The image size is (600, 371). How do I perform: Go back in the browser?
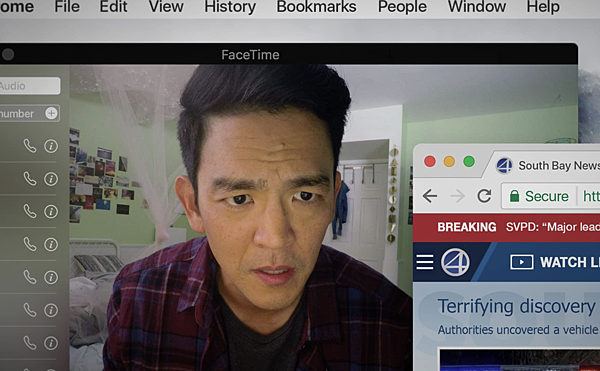tap(430, 196)
